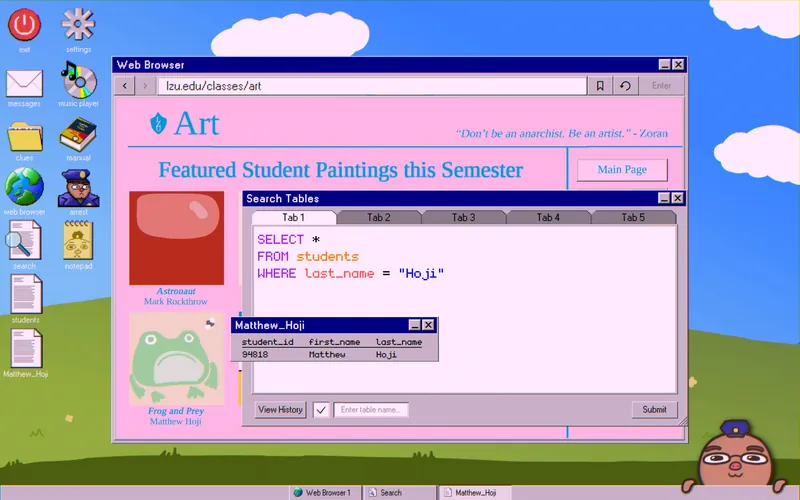
Task: Click the Frog and Prey title link
Action: 176,411
